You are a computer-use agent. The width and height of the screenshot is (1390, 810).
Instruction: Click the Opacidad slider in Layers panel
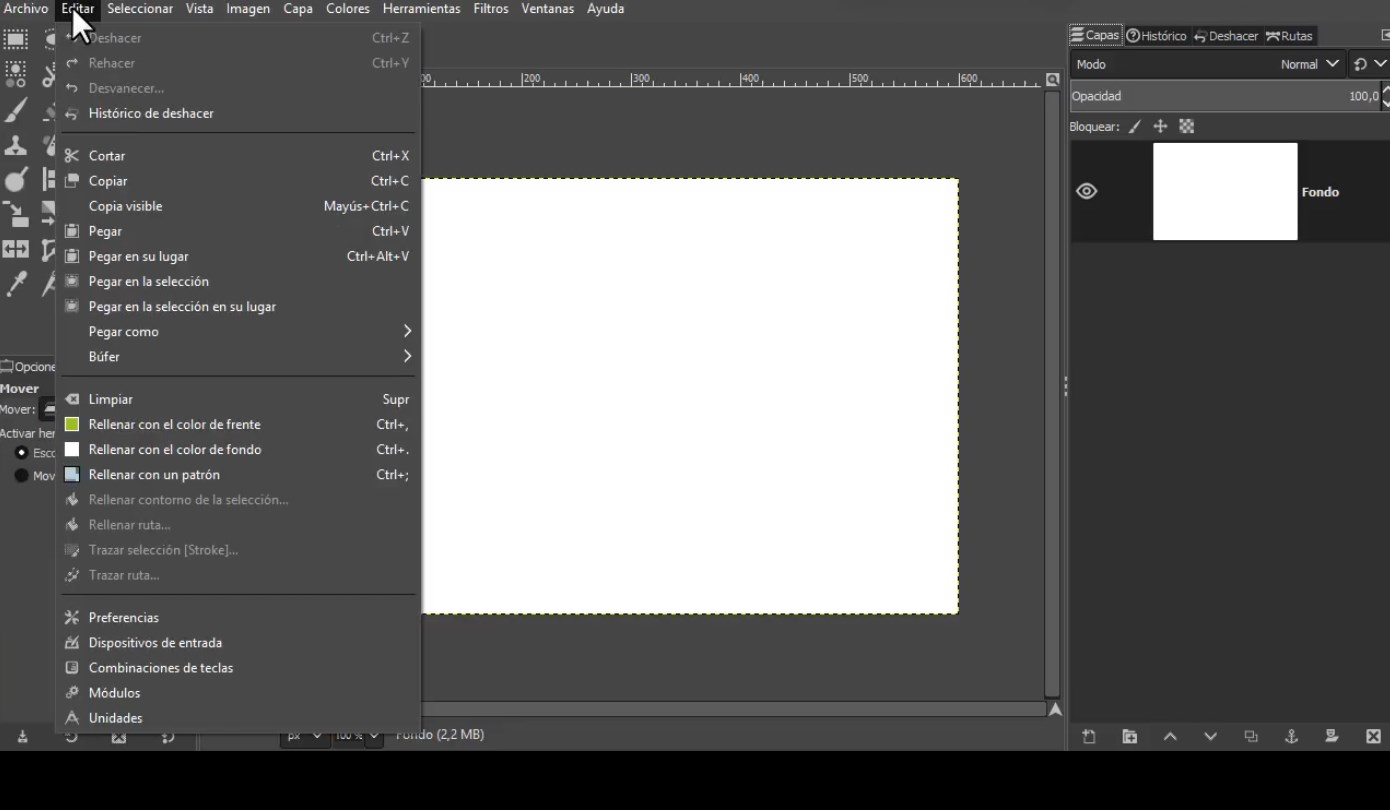point(1225,96)
